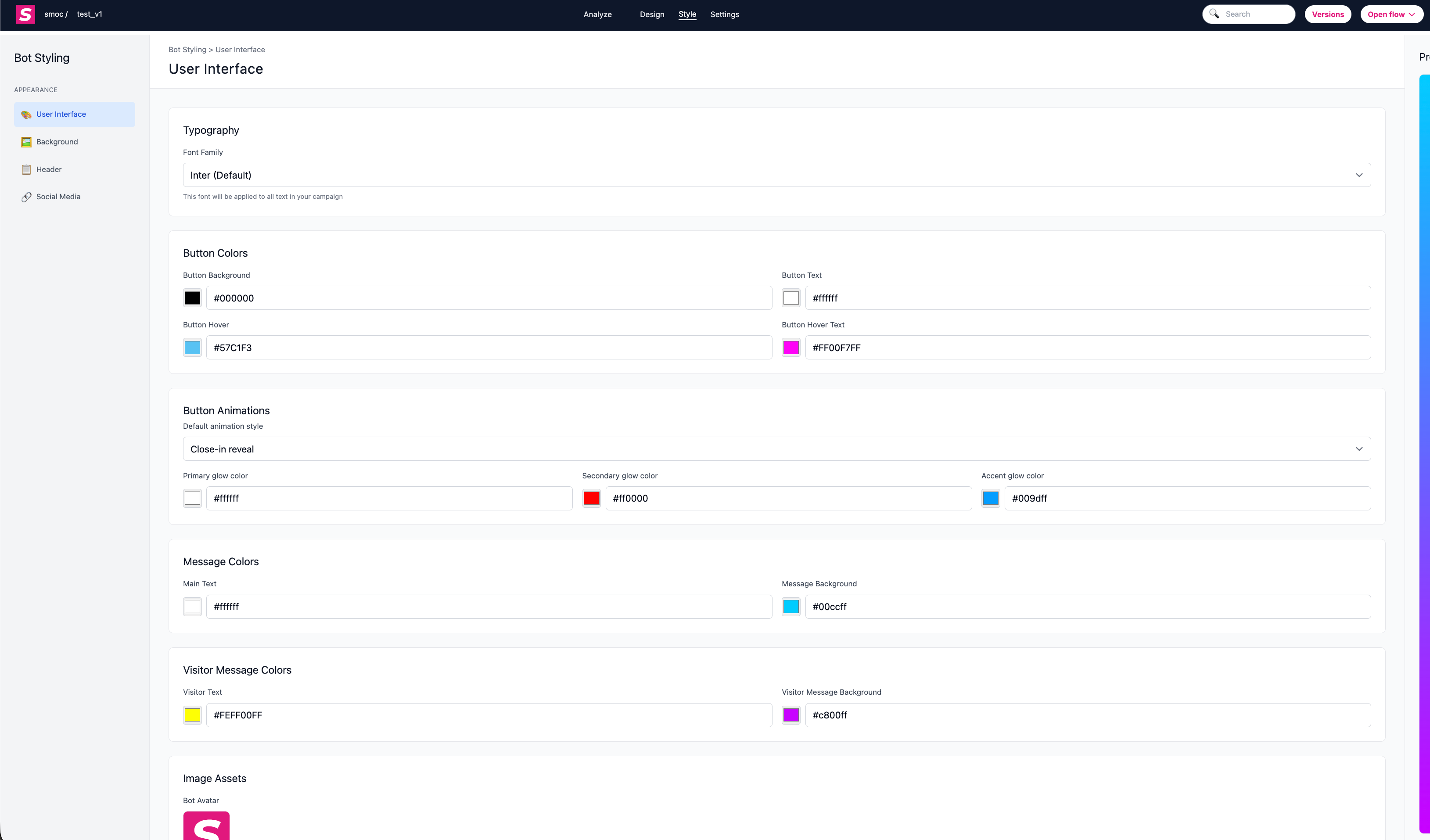Select the User Interface palette icon

(26, 115)
